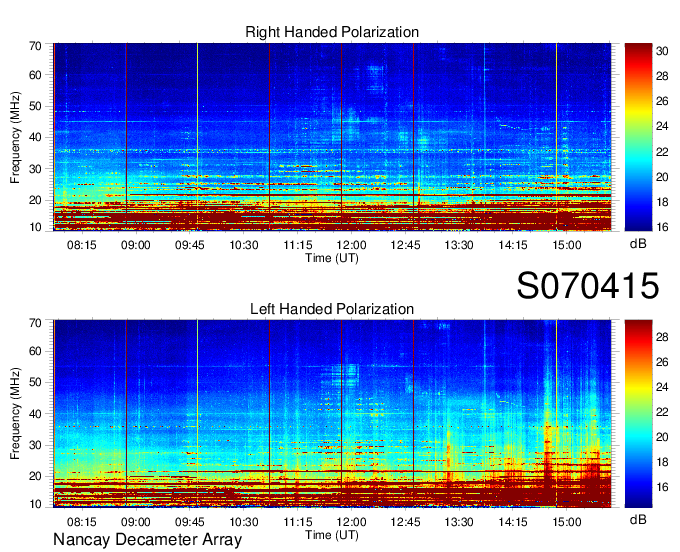This screenshot has height=552, width=680.
Task: Click 'Time (UT)' label under right-handed plot
Action: tap(332, 258)
